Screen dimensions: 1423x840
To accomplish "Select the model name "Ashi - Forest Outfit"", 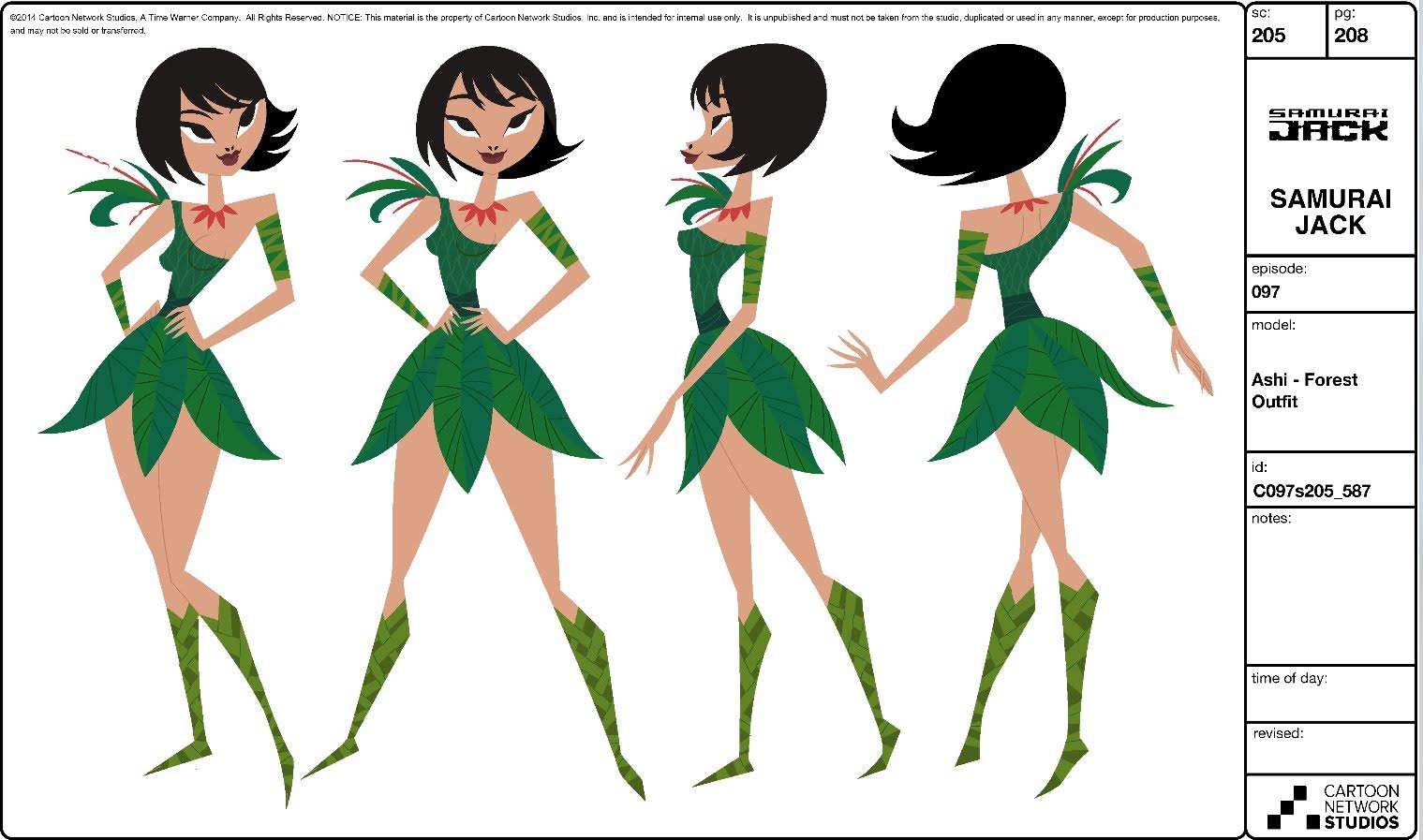I will point(1304,391).
